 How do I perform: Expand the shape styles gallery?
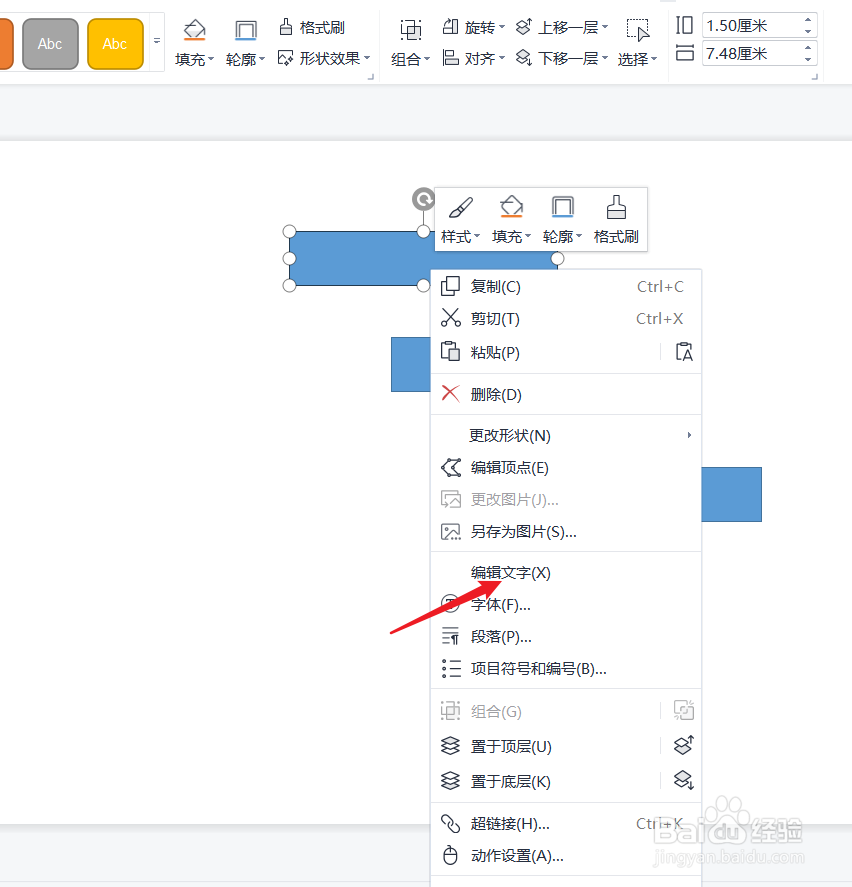tap(157, 41)
